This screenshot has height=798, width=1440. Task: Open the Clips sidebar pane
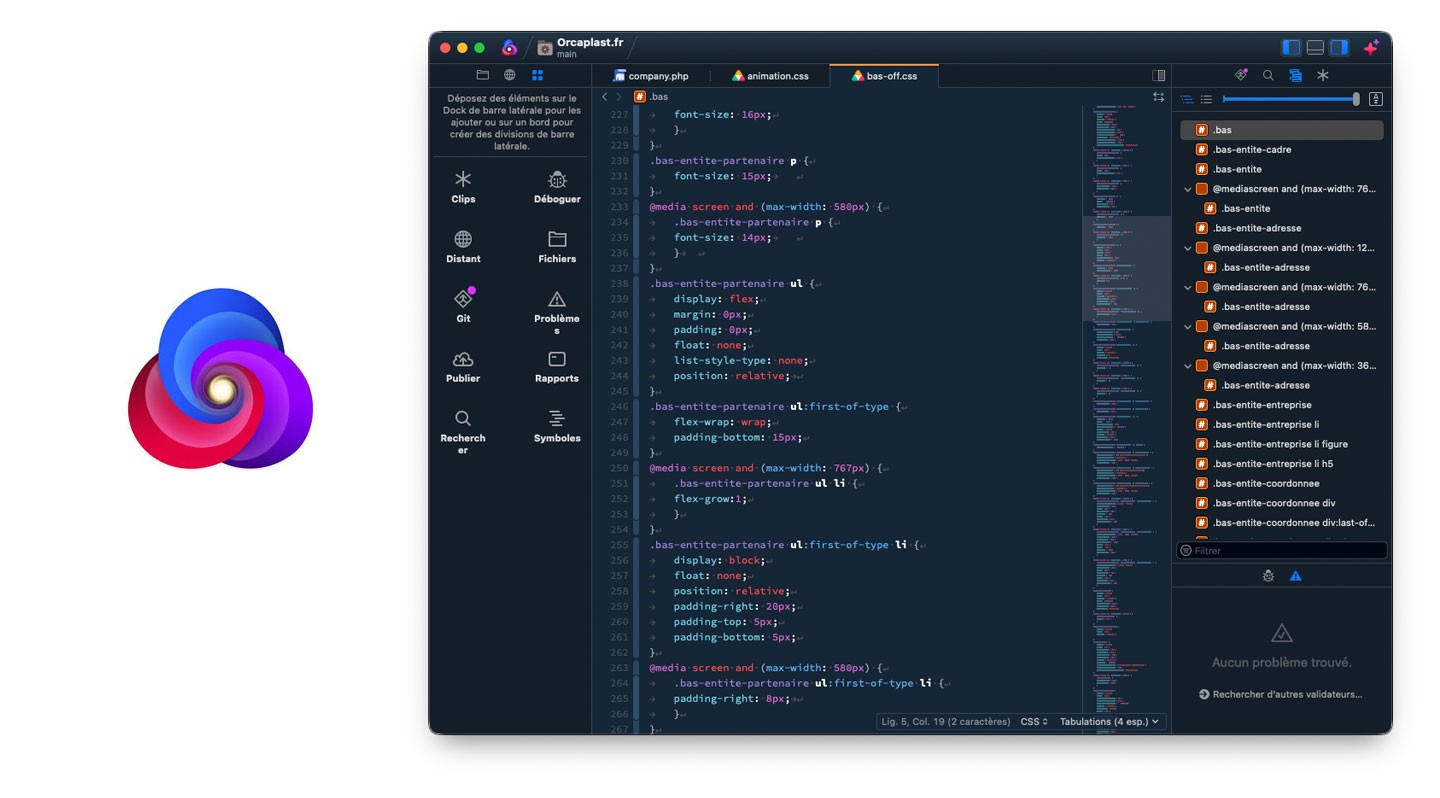(463, 186)
